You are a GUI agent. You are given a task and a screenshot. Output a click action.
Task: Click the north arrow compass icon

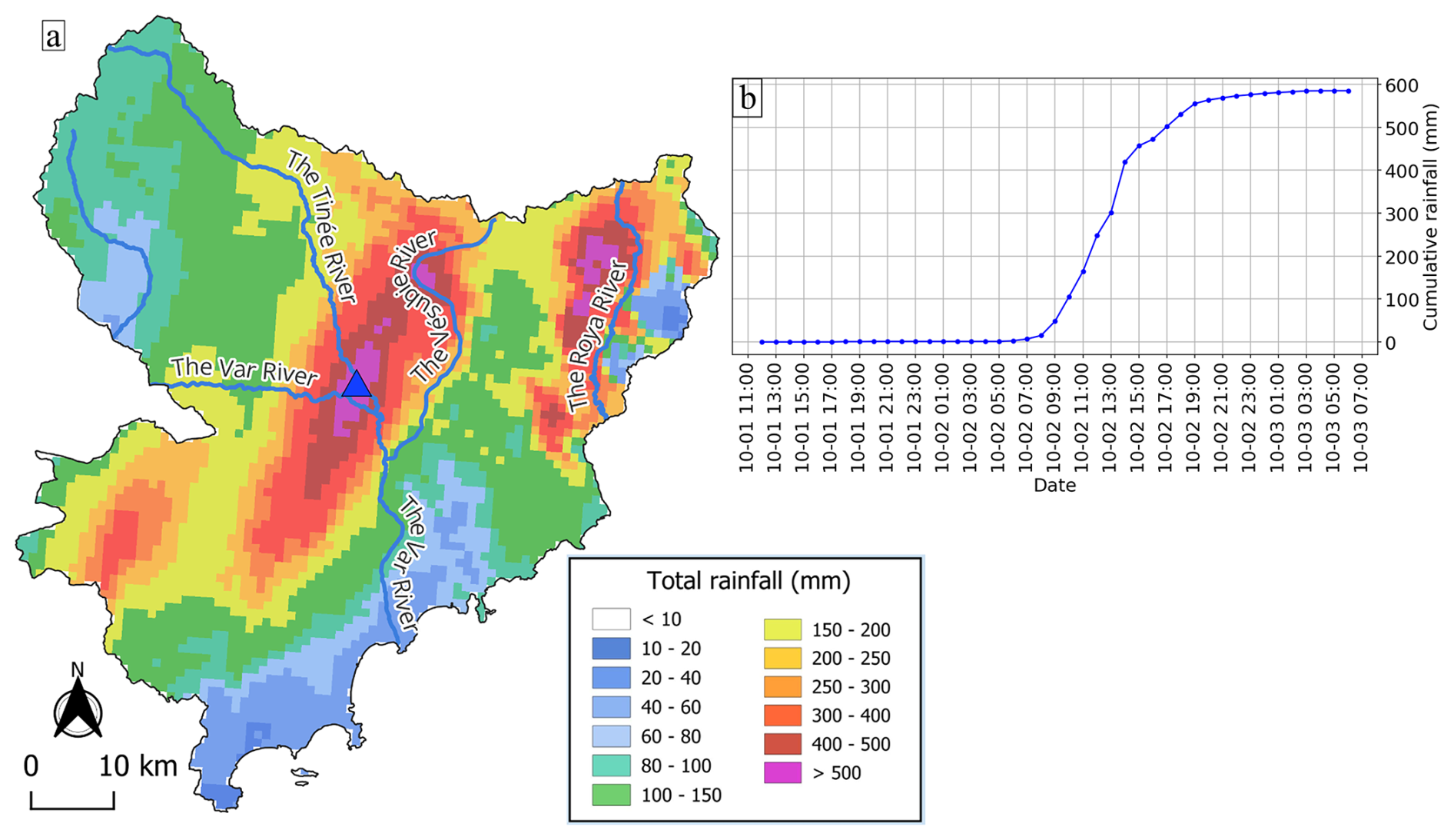(78, 706)
